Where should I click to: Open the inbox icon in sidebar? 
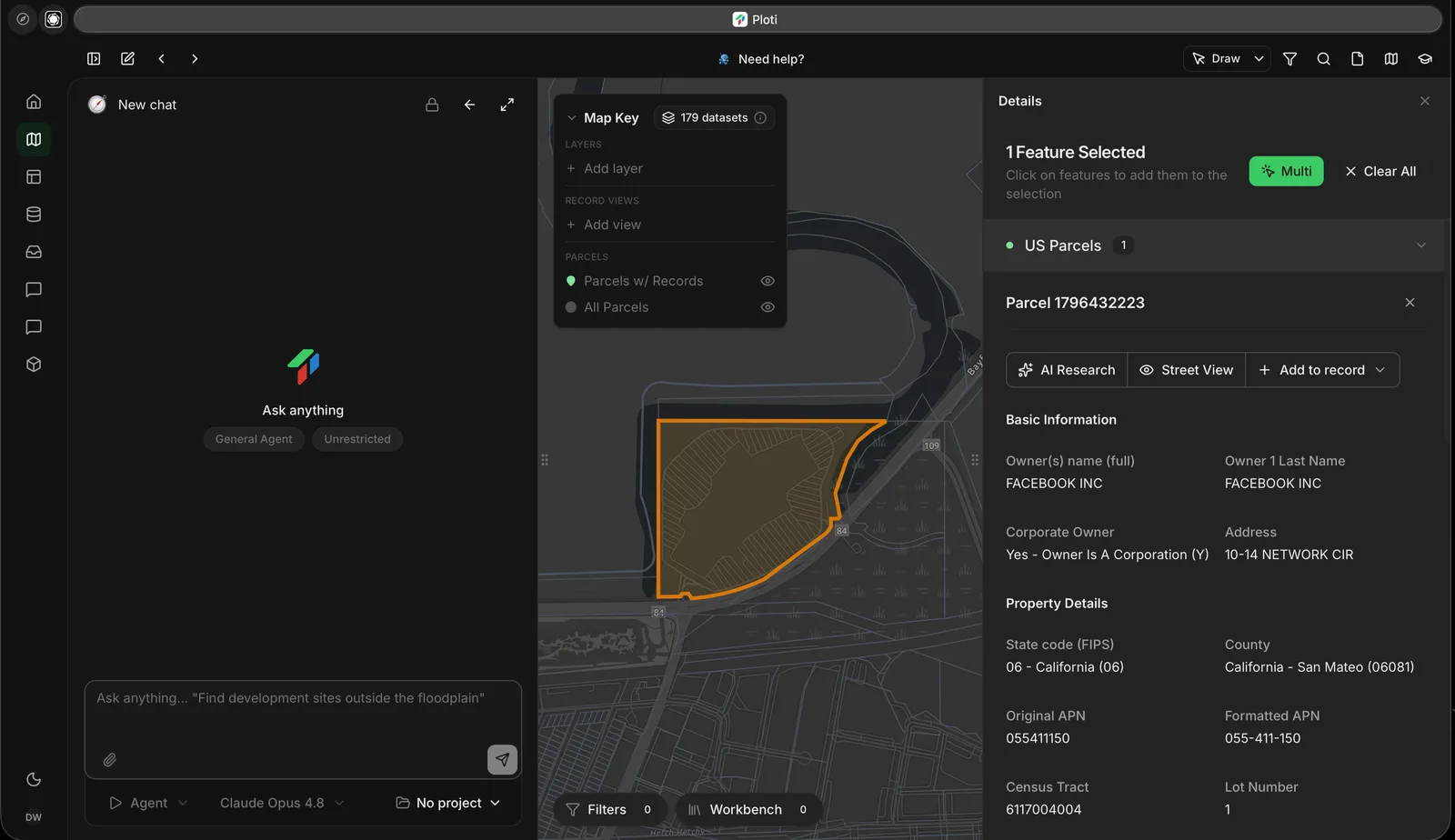pos(34,252)
